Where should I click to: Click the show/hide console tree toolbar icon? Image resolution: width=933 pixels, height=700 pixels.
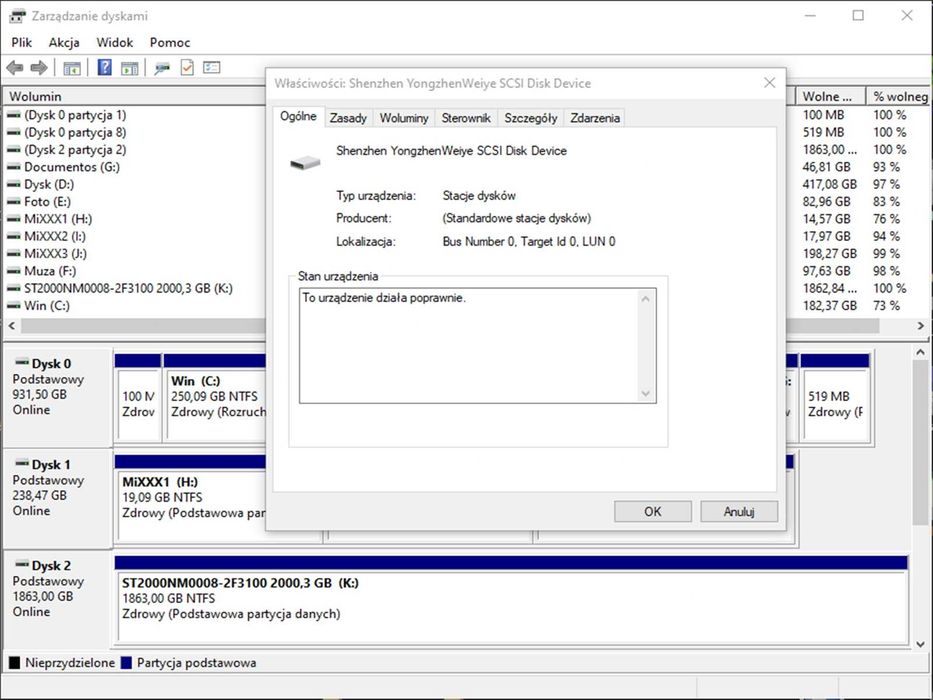click(72, 68)
